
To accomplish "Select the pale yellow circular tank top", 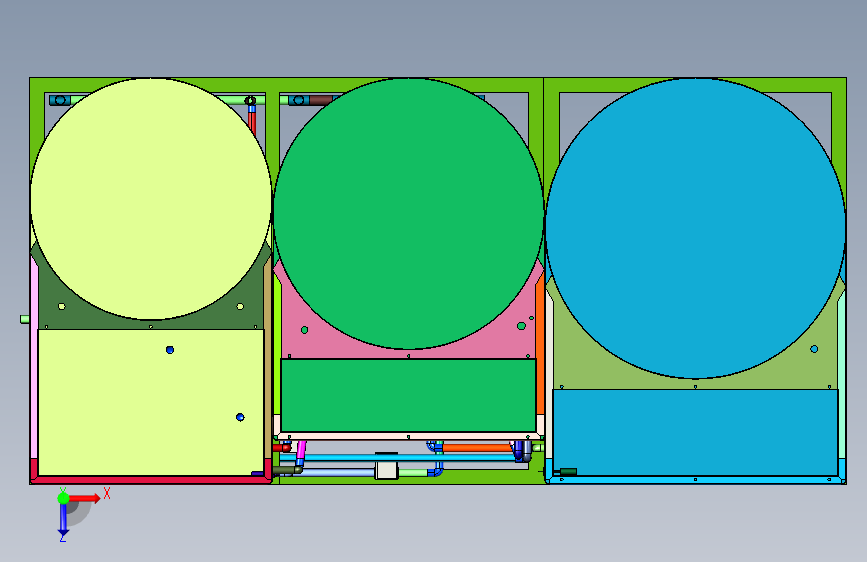I will [x=151, y=199].
